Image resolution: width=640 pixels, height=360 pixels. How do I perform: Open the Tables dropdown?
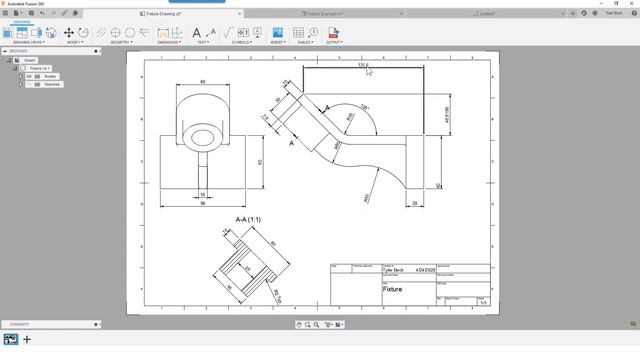(x=305, y=42)
